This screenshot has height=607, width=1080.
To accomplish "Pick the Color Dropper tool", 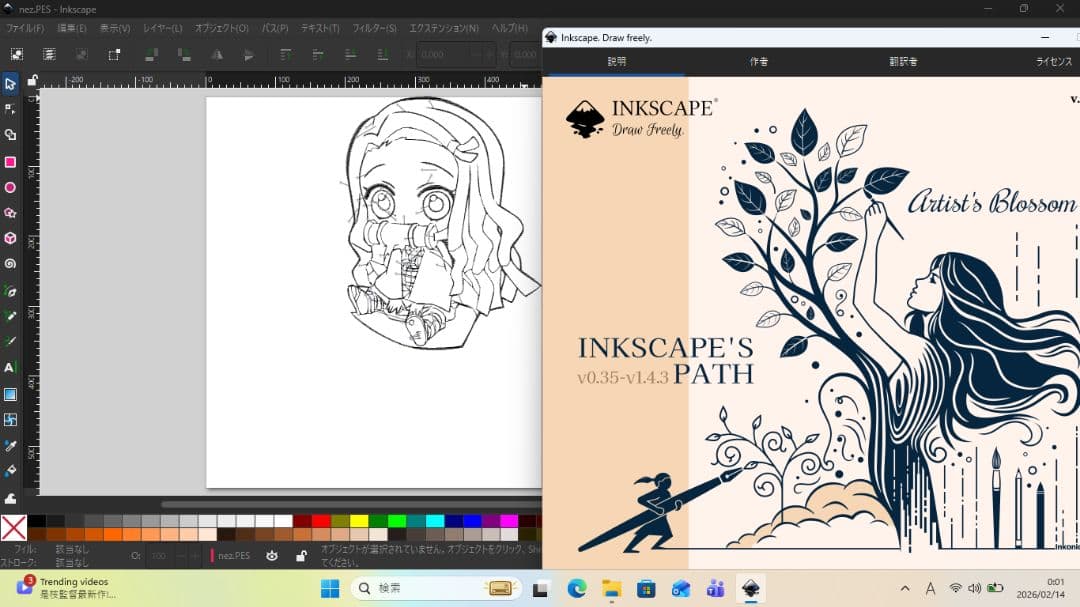I will pos(10,445).
